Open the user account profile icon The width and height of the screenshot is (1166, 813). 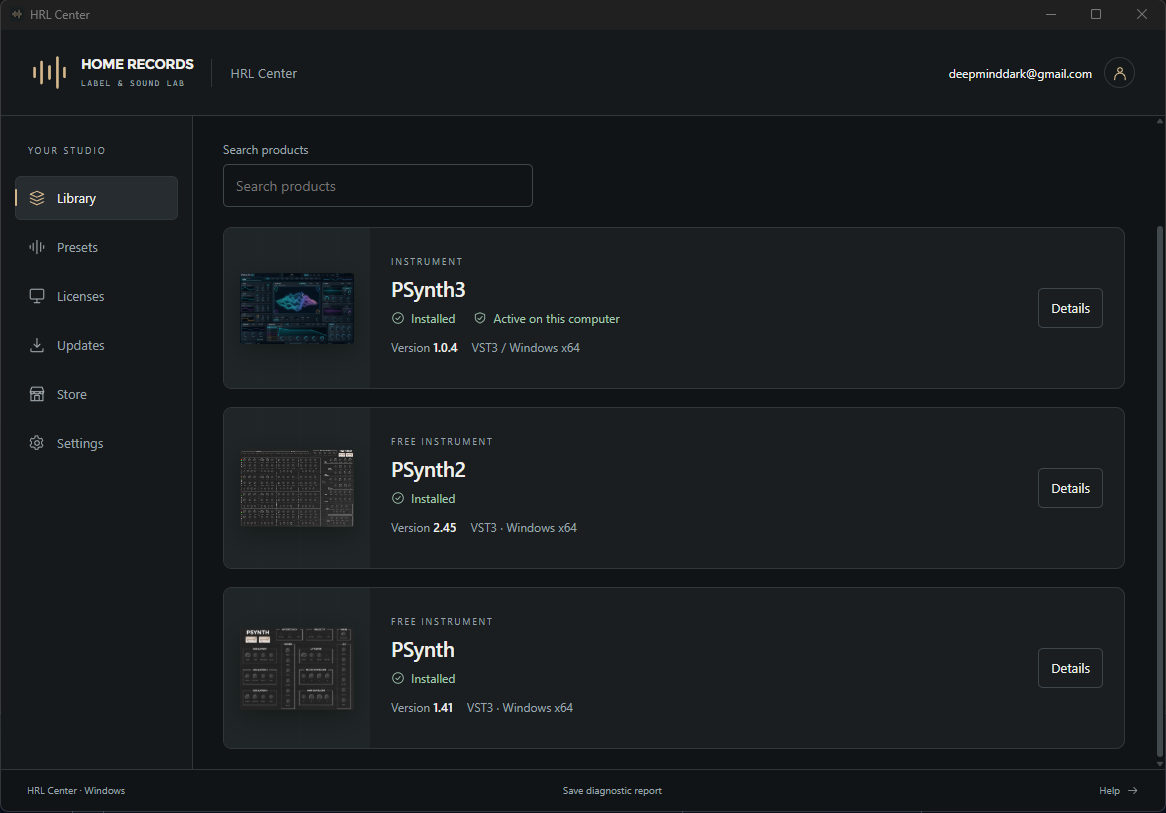pos(1119,73)
